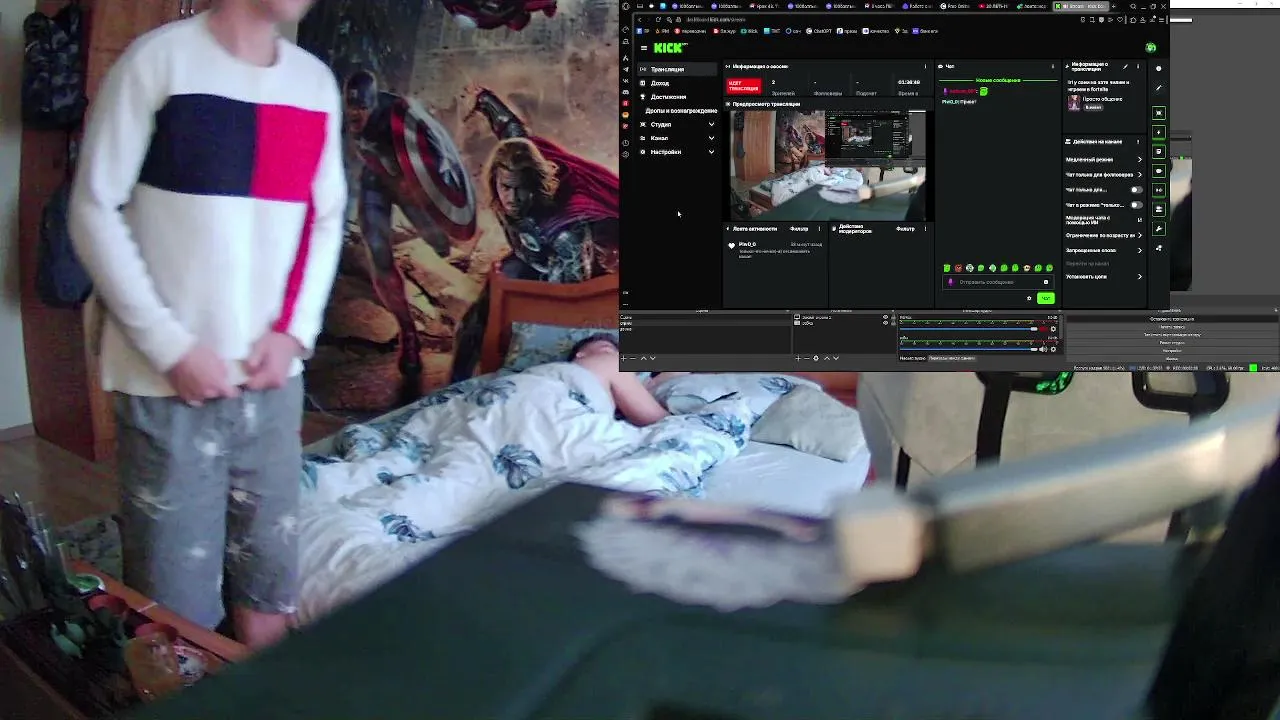Expand Медленный режим setting
The image size is (1280, 720).
pos(1140,159)
